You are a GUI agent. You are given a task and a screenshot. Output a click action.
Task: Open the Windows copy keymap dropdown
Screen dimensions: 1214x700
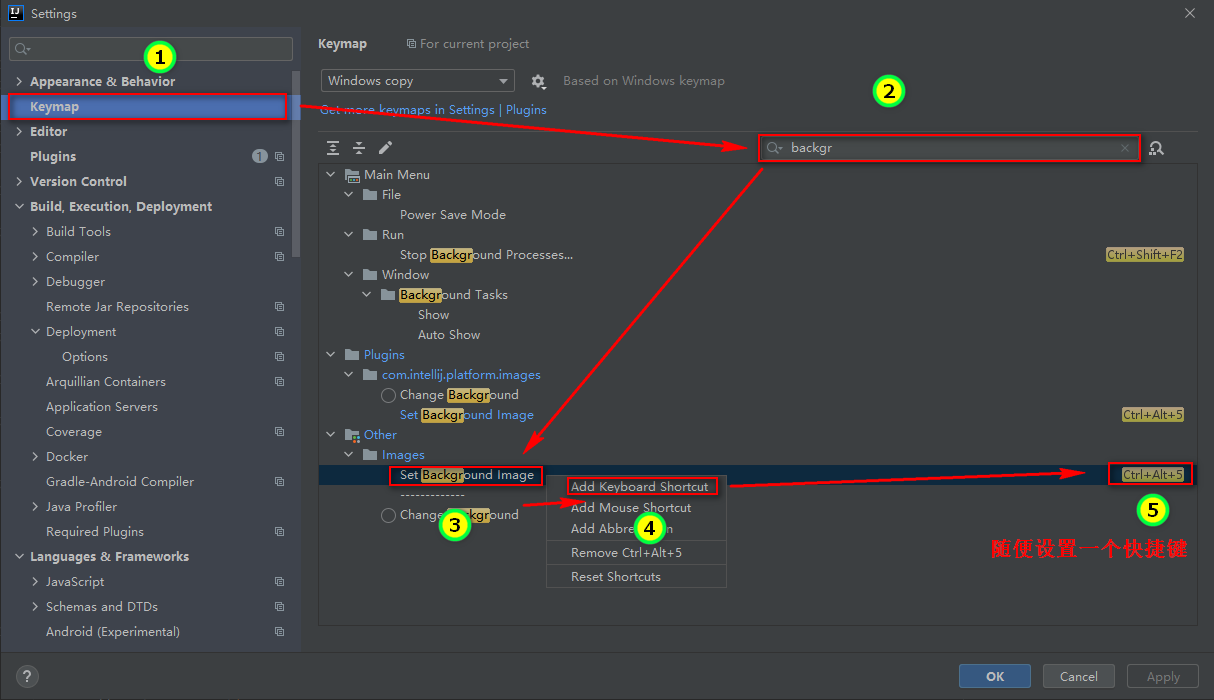click(418, 81)
